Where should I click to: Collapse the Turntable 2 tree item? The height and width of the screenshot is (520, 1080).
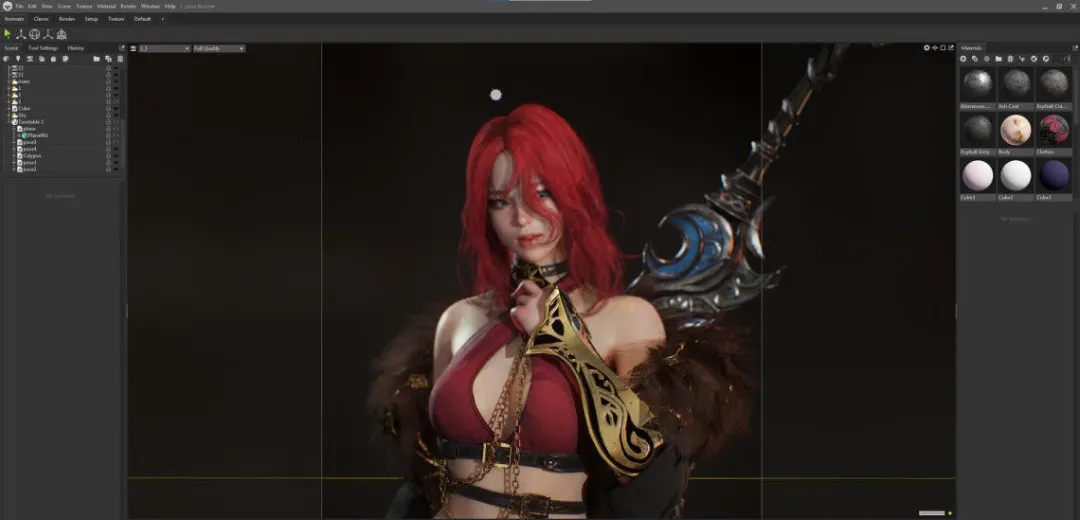(9, 122)
